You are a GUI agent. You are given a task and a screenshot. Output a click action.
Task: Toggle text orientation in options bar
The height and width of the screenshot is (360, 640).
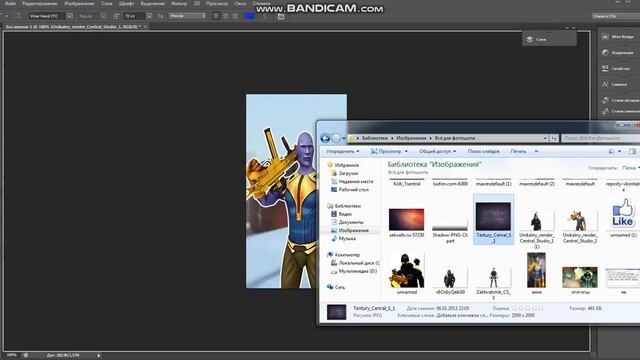[x=18, y=16]
